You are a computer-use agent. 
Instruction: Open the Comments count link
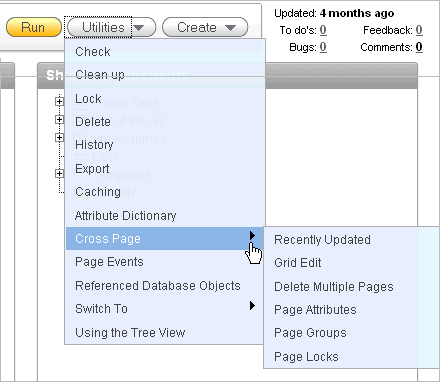[419, 47]
